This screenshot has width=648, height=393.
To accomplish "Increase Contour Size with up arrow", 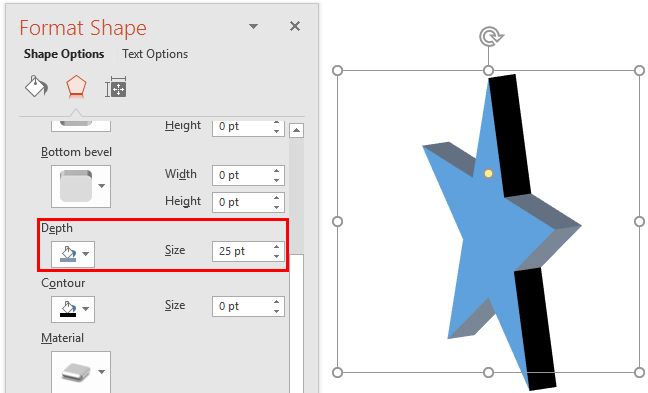I will pyautogui.click(x=277, y=302).
